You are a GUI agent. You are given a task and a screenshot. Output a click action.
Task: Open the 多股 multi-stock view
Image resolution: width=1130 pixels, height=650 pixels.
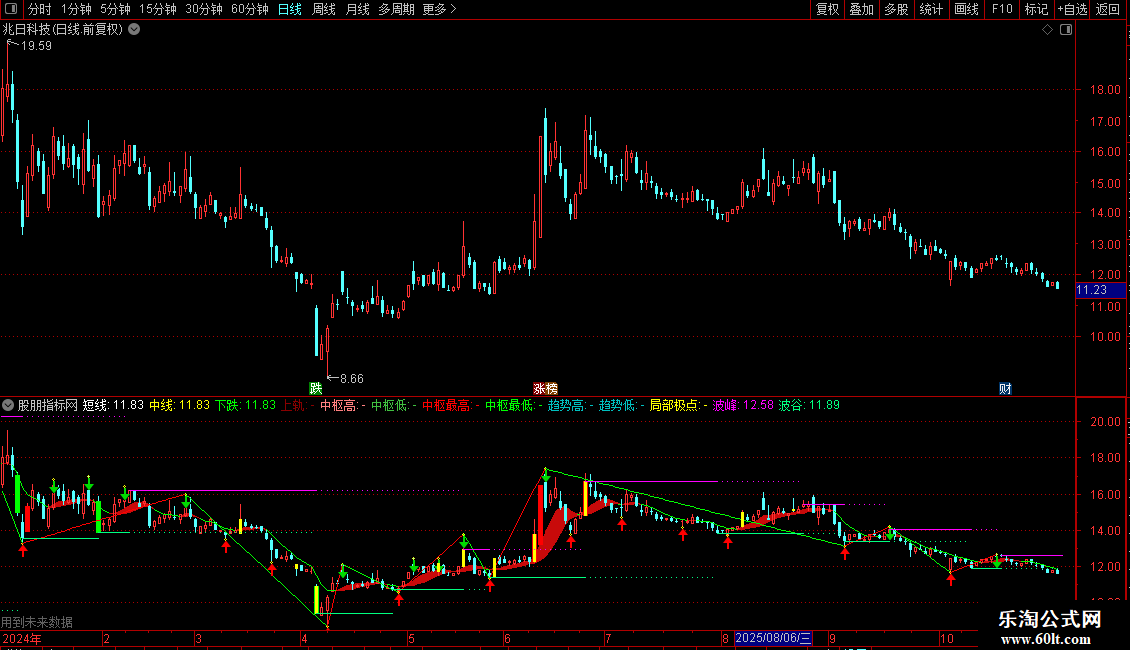pos(896,9)
